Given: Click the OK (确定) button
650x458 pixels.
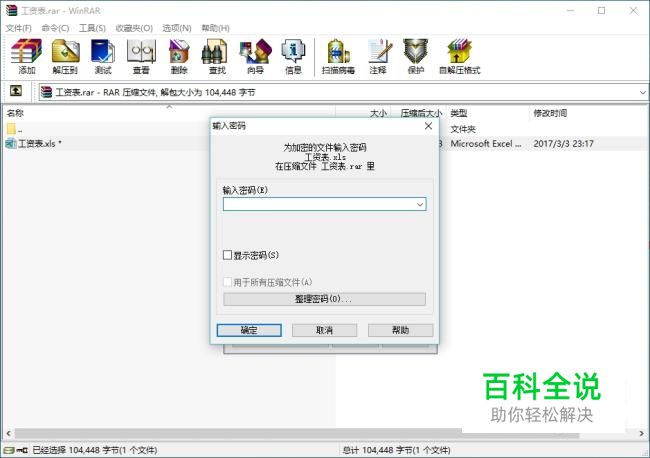Looking at the screenshot, I should (249, 330).
